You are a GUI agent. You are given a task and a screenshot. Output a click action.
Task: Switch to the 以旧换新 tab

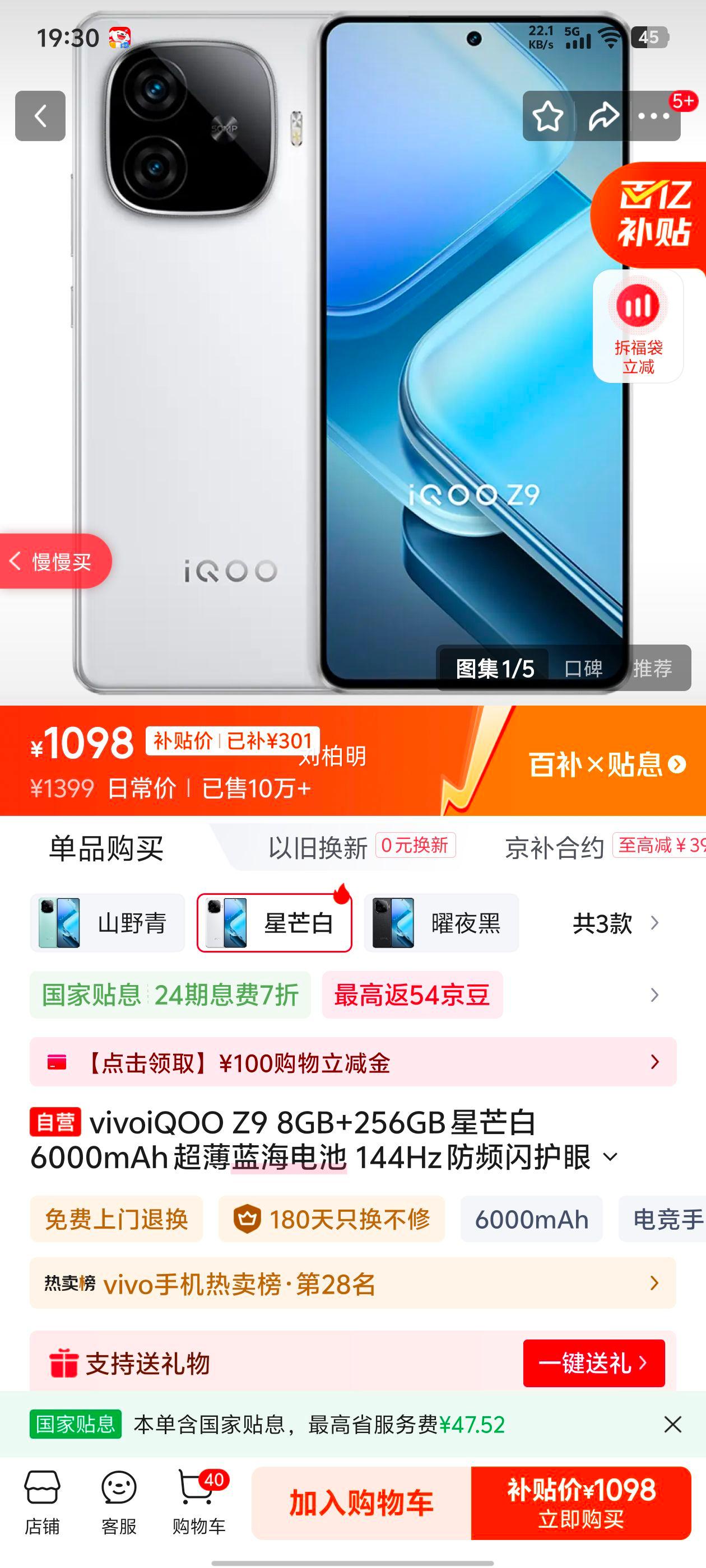click(x=318, y=848)
